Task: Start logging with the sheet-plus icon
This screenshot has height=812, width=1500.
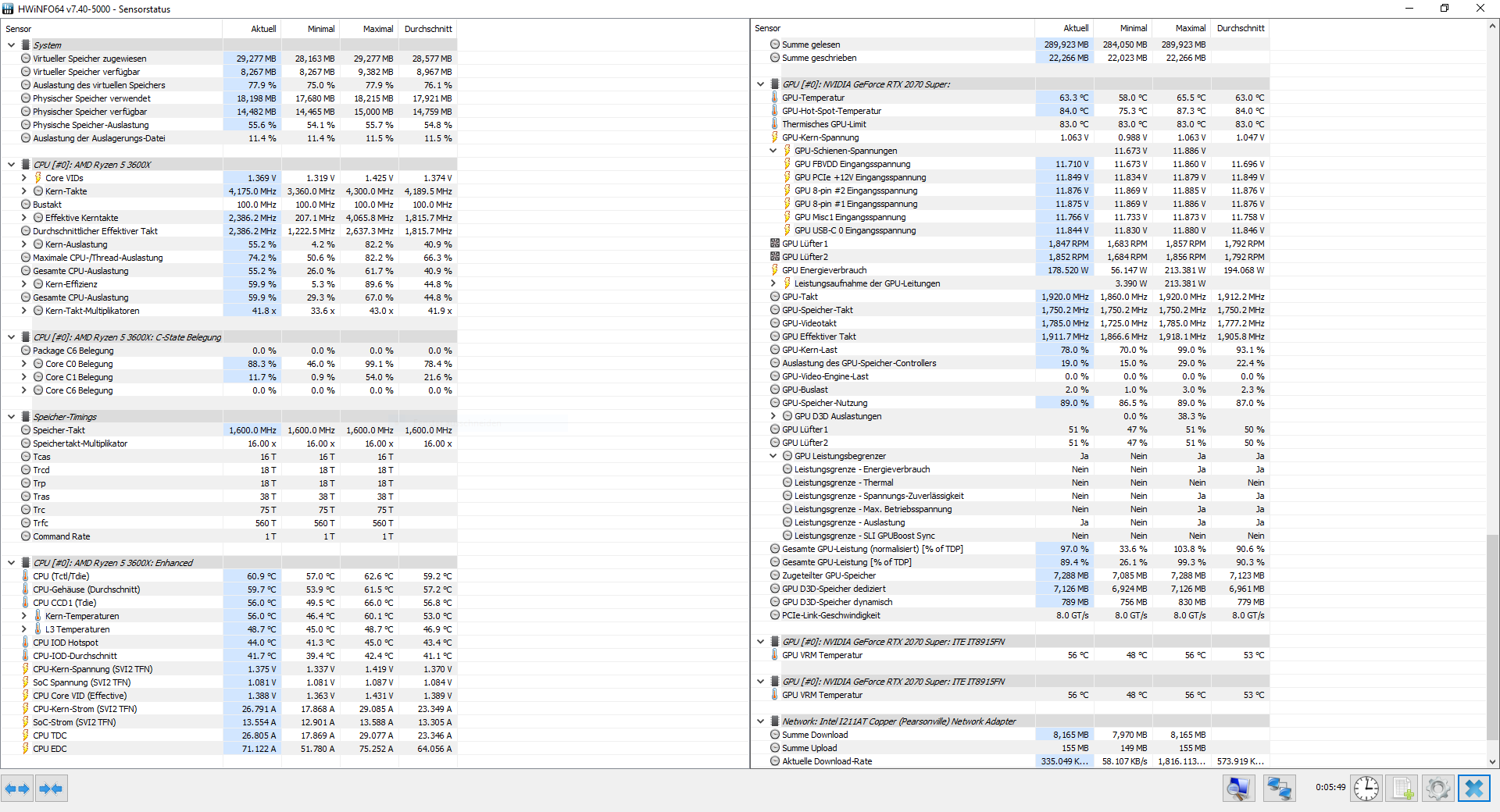Action: 1402,789
